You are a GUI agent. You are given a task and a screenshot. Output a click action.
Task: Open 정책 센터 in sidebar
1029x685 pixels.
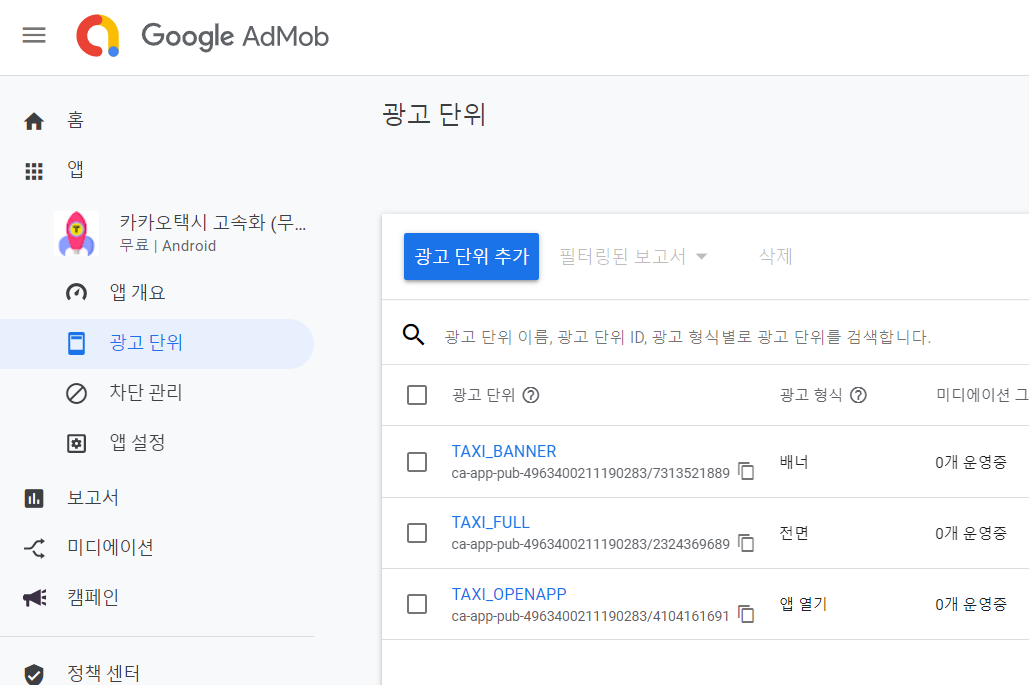(x=103, y=673)
